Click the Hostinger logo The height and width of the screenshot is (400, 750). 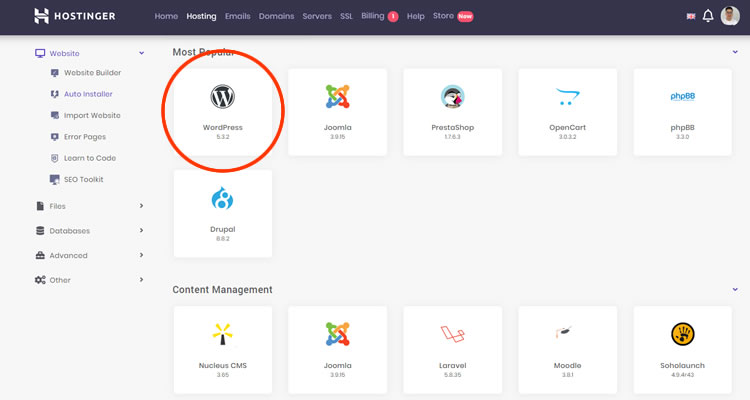pos(75,16)
